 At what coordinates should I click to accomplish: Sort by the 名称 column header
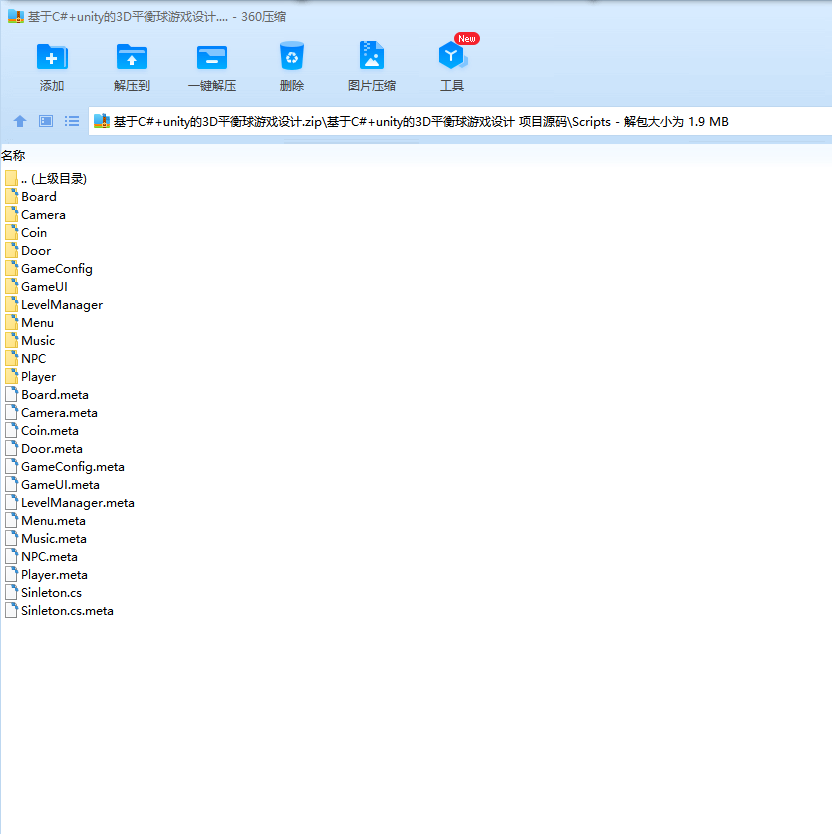(13, 156)
